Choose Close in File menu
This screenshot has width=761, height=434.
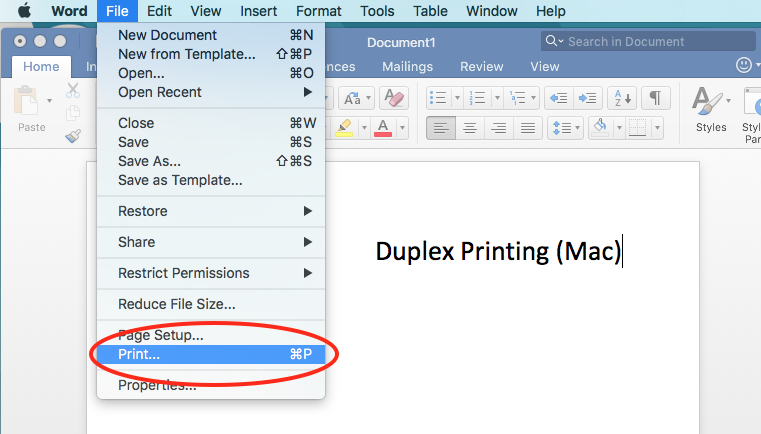tap(211, 123)
